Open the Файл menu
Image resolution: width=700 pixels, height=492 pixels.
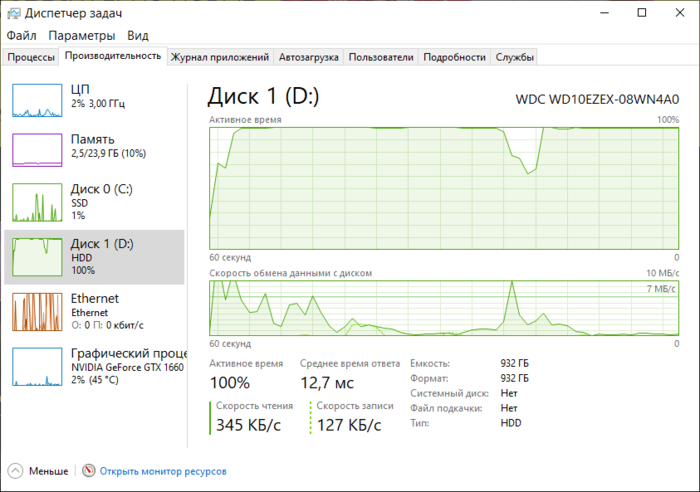tap(21, 35)
